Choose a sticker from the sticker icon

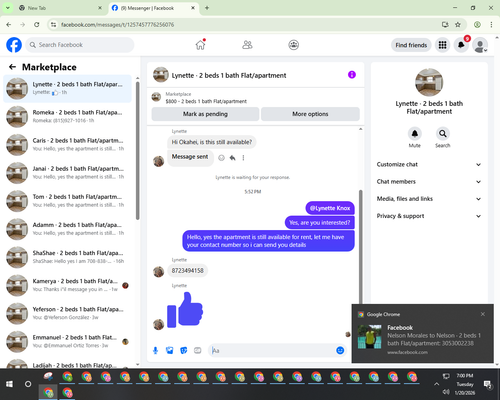click(x=184, y=350)
